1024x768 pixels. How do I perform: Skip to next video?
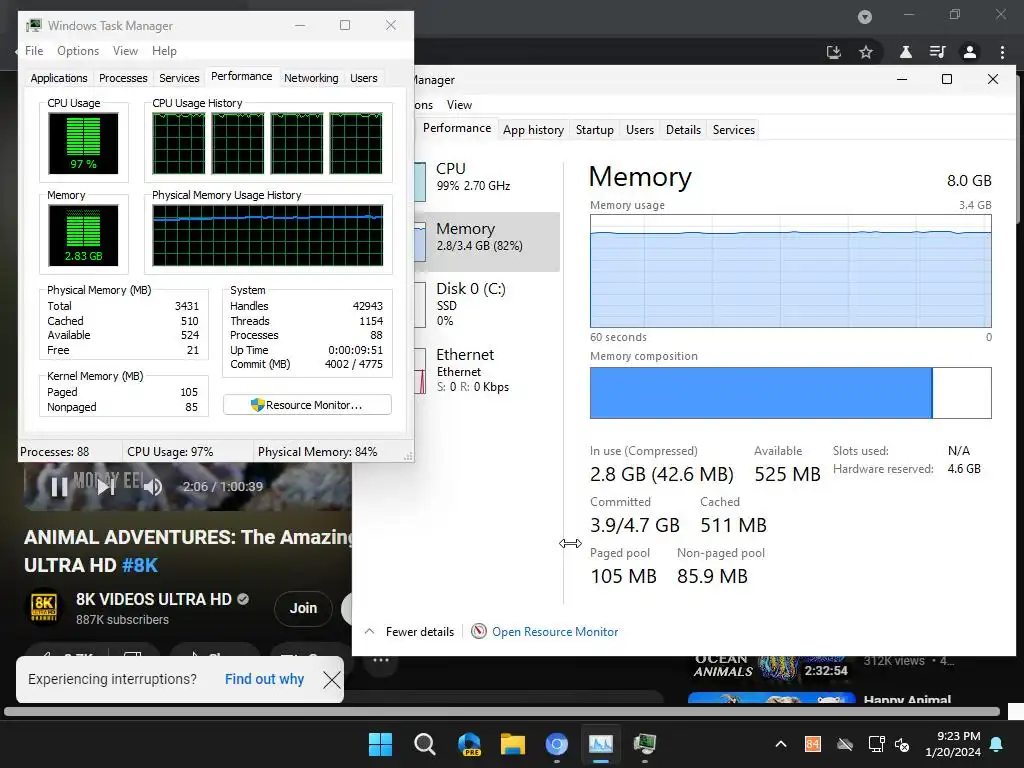pos(106,487)
